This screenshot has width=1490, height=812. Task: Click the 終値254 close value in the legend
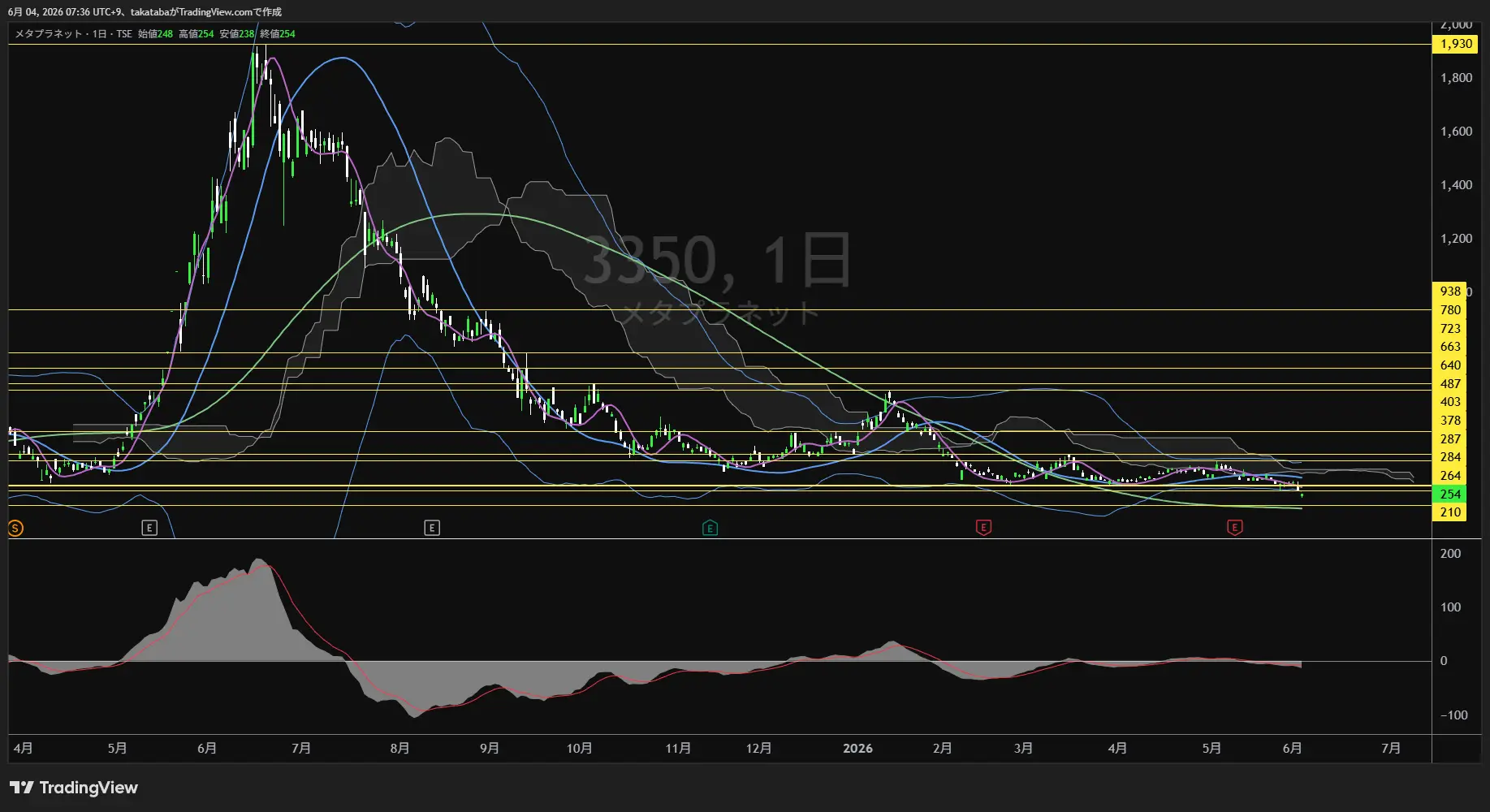[x=278, y=34]
